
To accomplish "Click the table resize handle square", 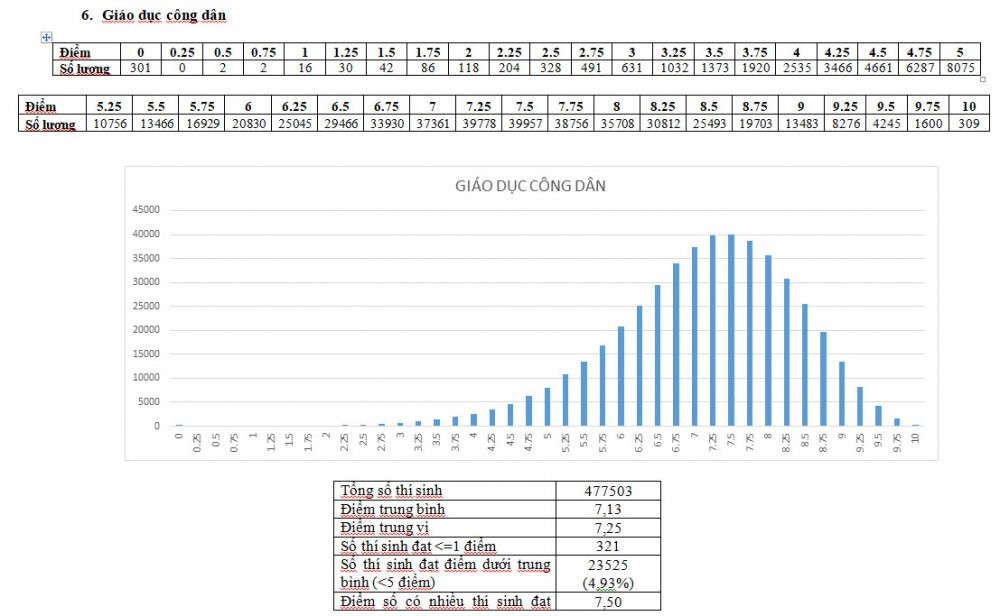I will (983, 78).
